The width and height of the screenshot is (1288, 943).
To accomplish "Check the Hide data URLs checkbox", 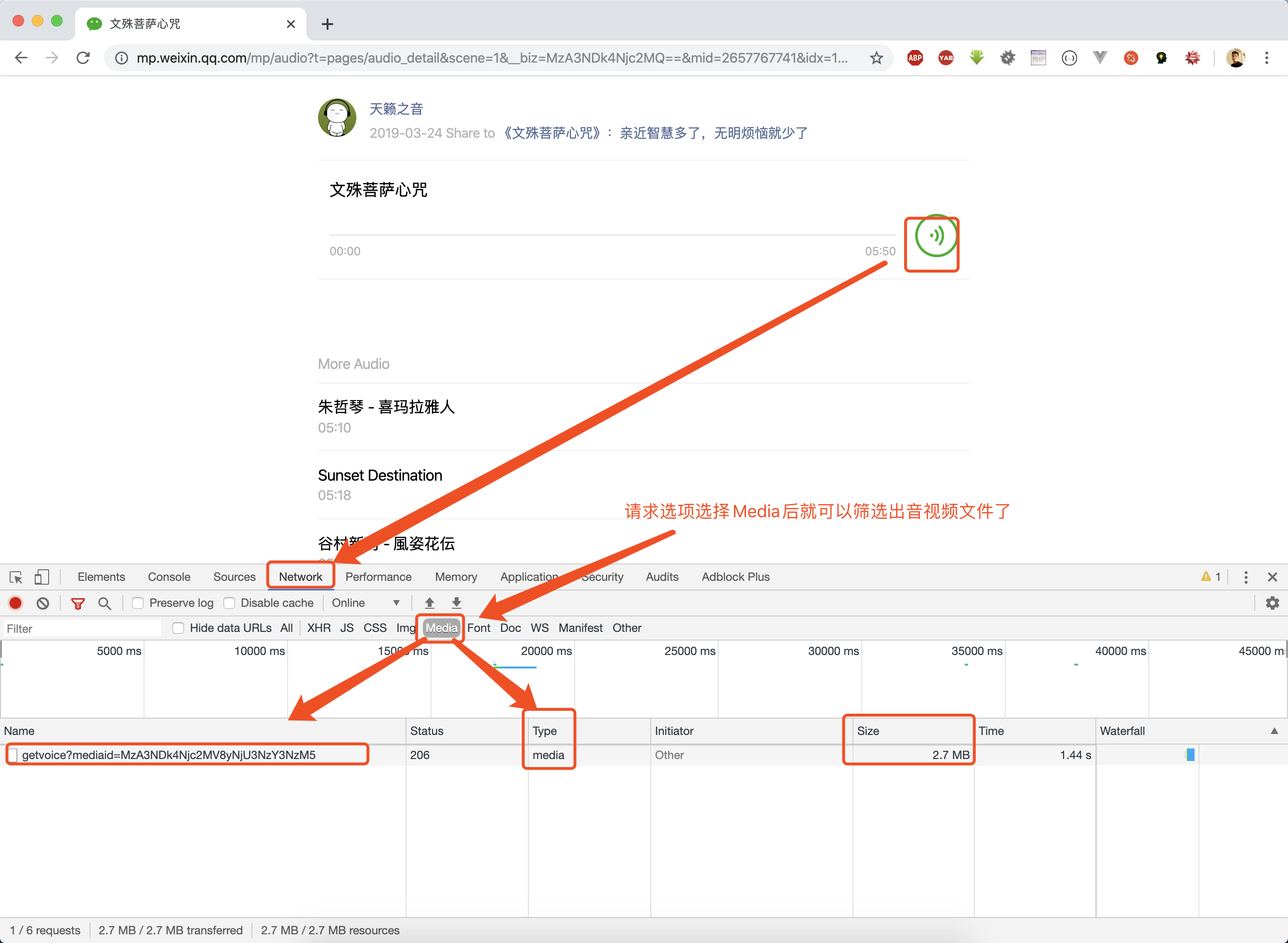I will coord(178,628).
